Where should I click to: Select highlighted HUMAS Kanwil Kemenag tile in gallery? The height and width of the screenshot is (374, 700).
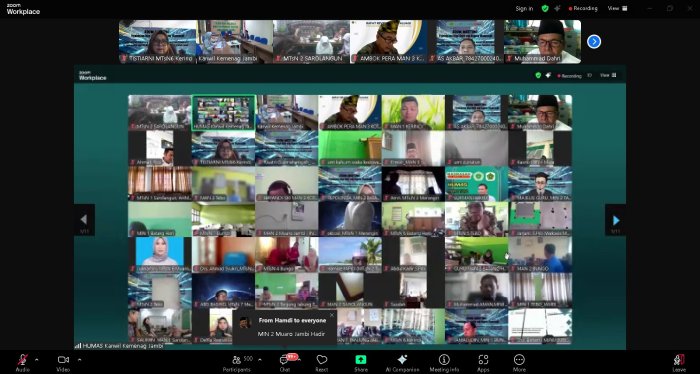tap(223, 112)
